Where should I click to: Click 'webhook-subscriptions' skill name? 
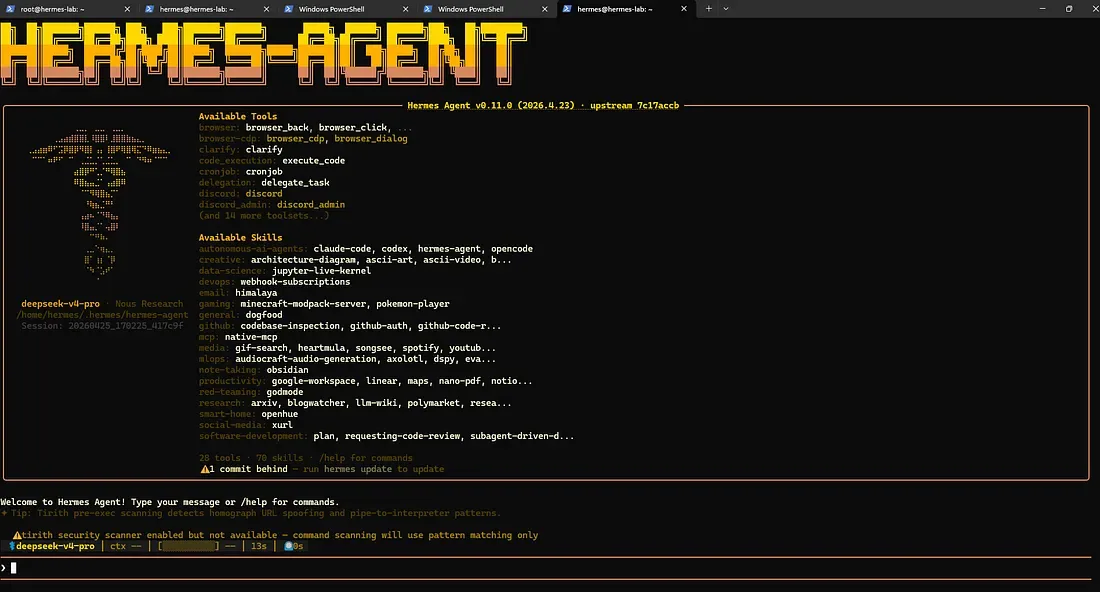point(295,282)
